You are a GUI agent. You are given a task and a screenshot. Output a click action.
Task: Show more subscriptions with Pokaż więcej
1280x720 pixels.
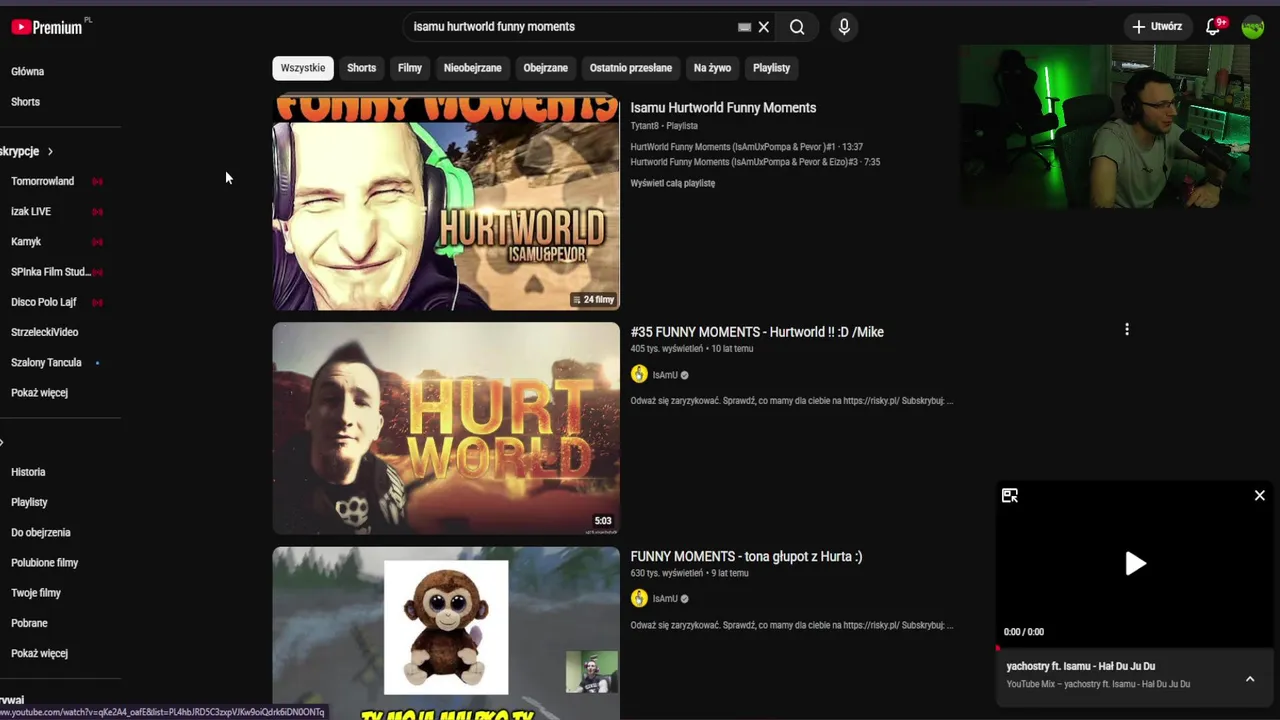pyautogui.click(x=39, y=392)
